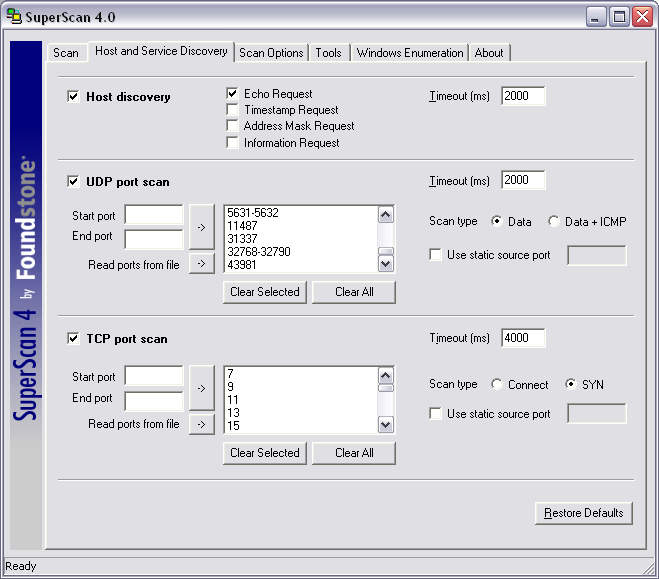Click Restore Defaults button
This screenshot has height=579, width=659.
[584, 513]
